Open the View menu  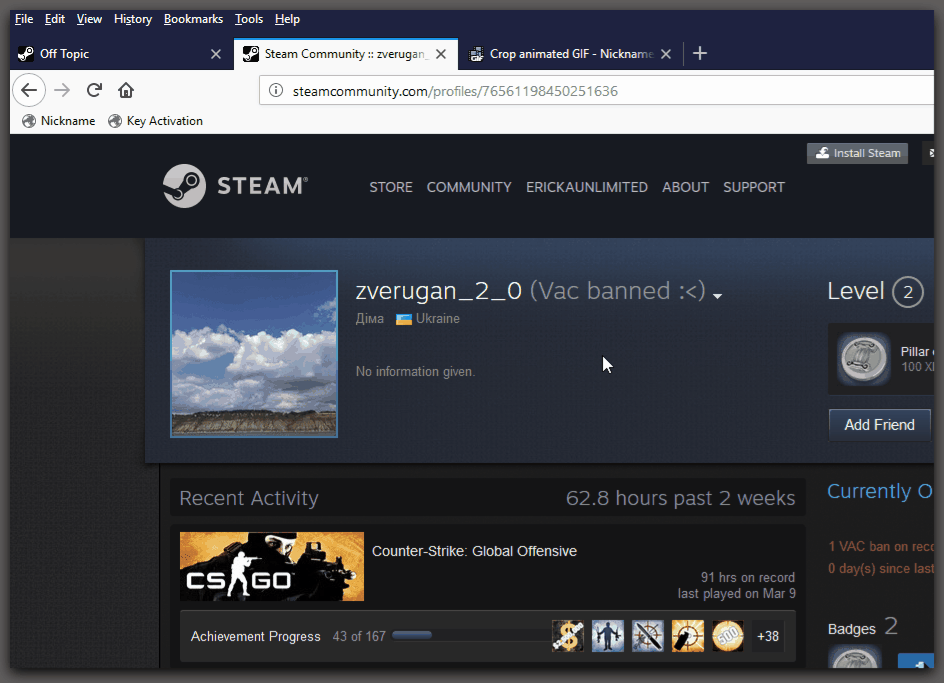(89, 19)
